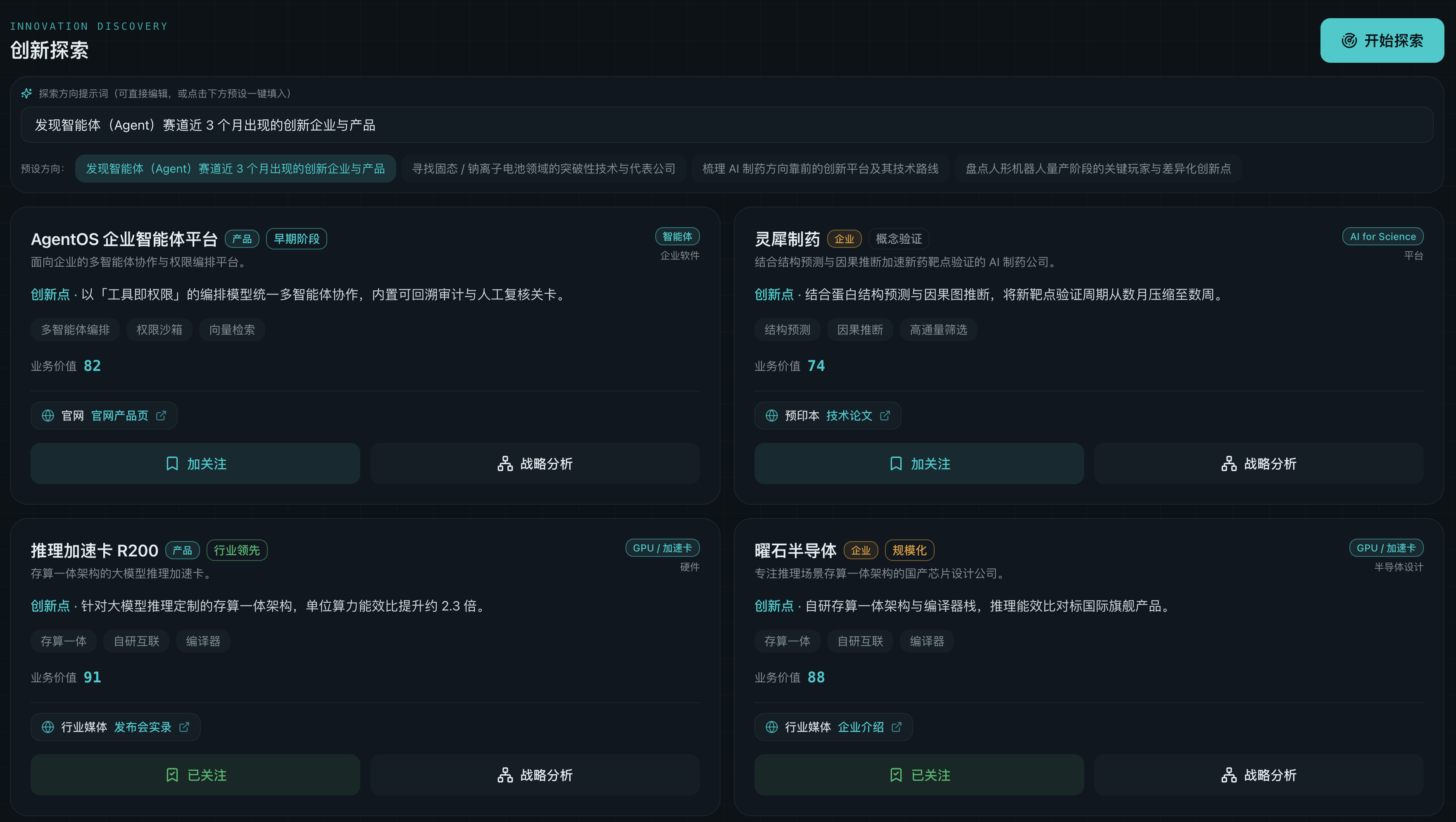Follow AgentOS 企业智能体平台 with 加关注

click(195, 463)
